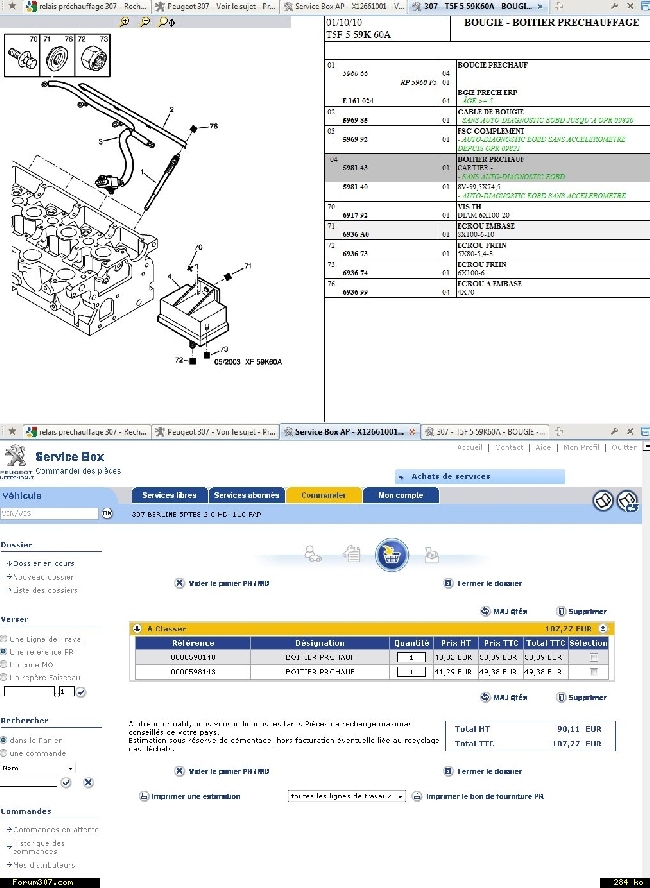650x888 pixels.
Task: Switch to Service Box AP tab in top browser
Action: click(x=344, y=6)
